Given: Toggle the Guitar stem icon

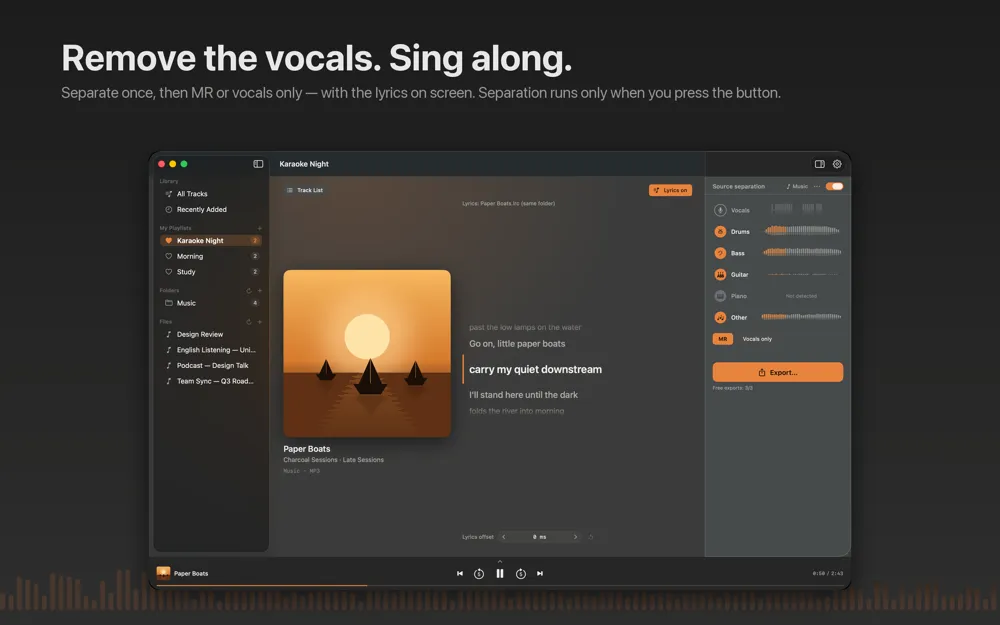Looking at the screenshot, I should click(720, 274).
